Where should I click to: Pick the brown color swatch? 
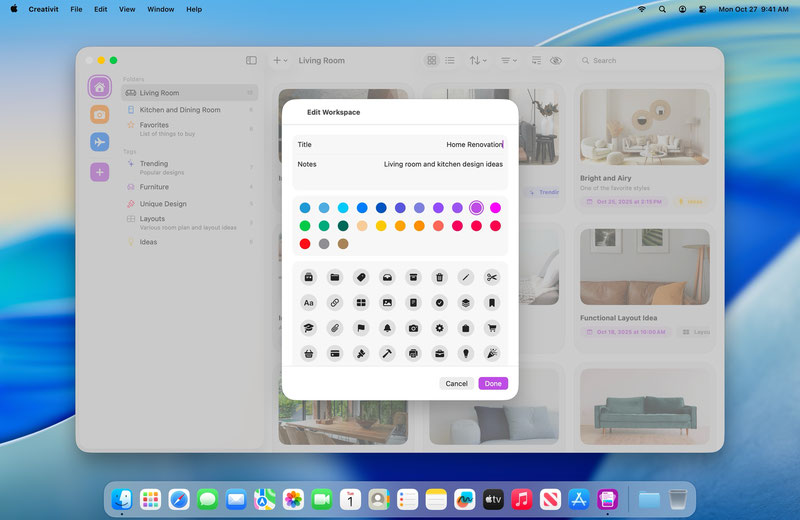(343, 244)
